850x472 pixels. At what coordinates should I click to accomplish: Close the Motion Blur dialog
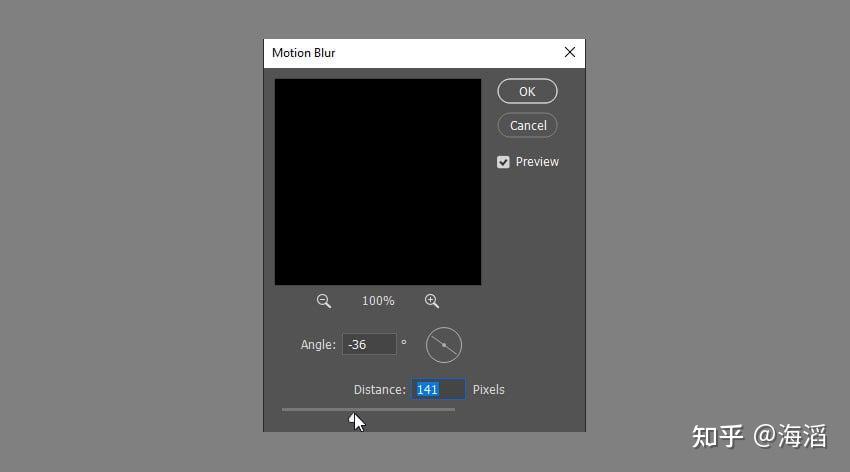pyautogui.click(x=570, y=53)
